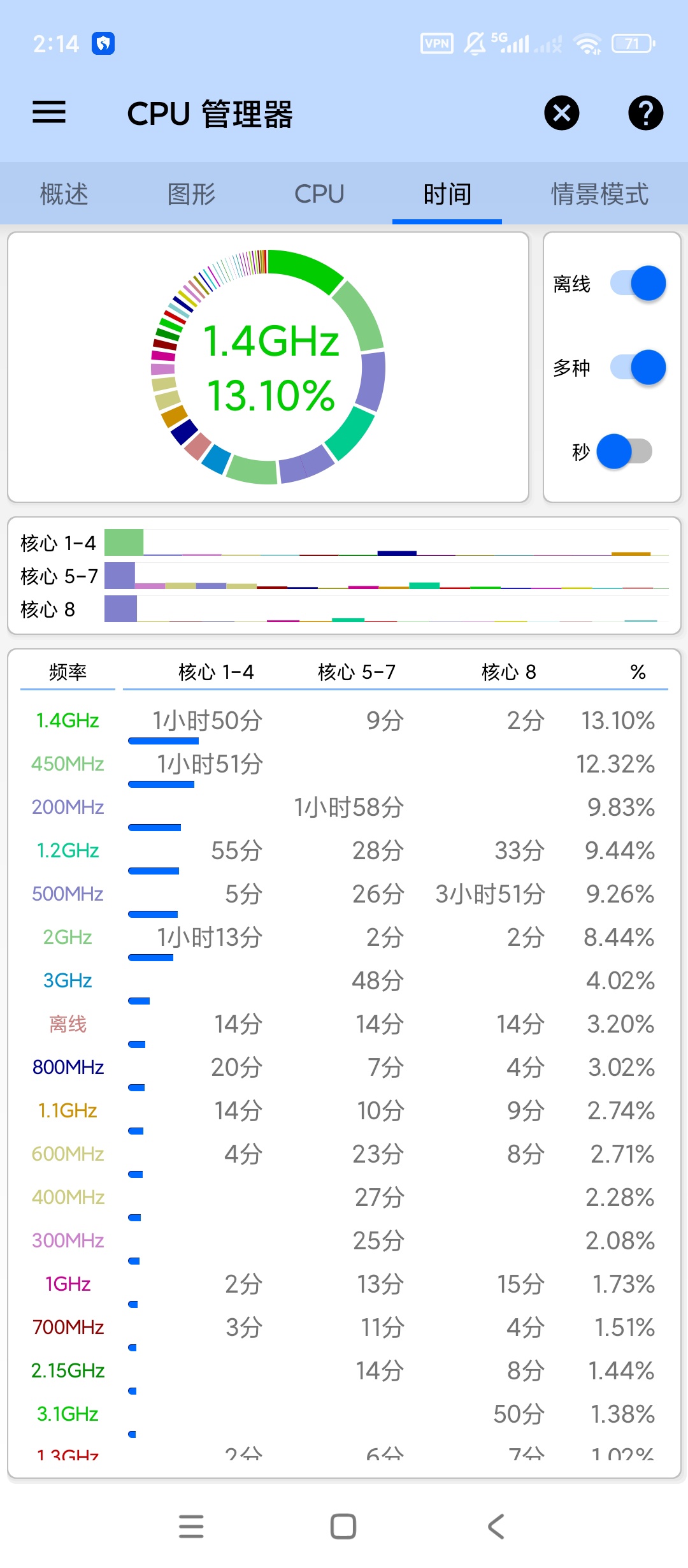Open recent apps navigation button

click(191, 1526)
